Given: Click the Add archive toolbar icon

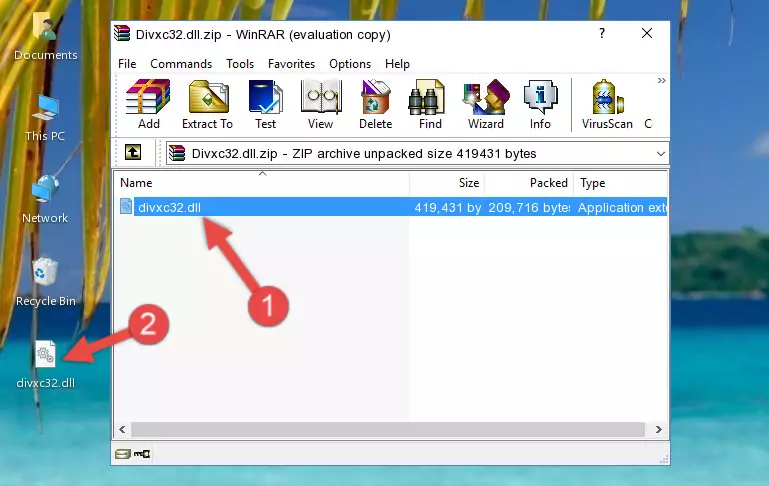Looking at the screenshot, I should [x=148, y=104].
